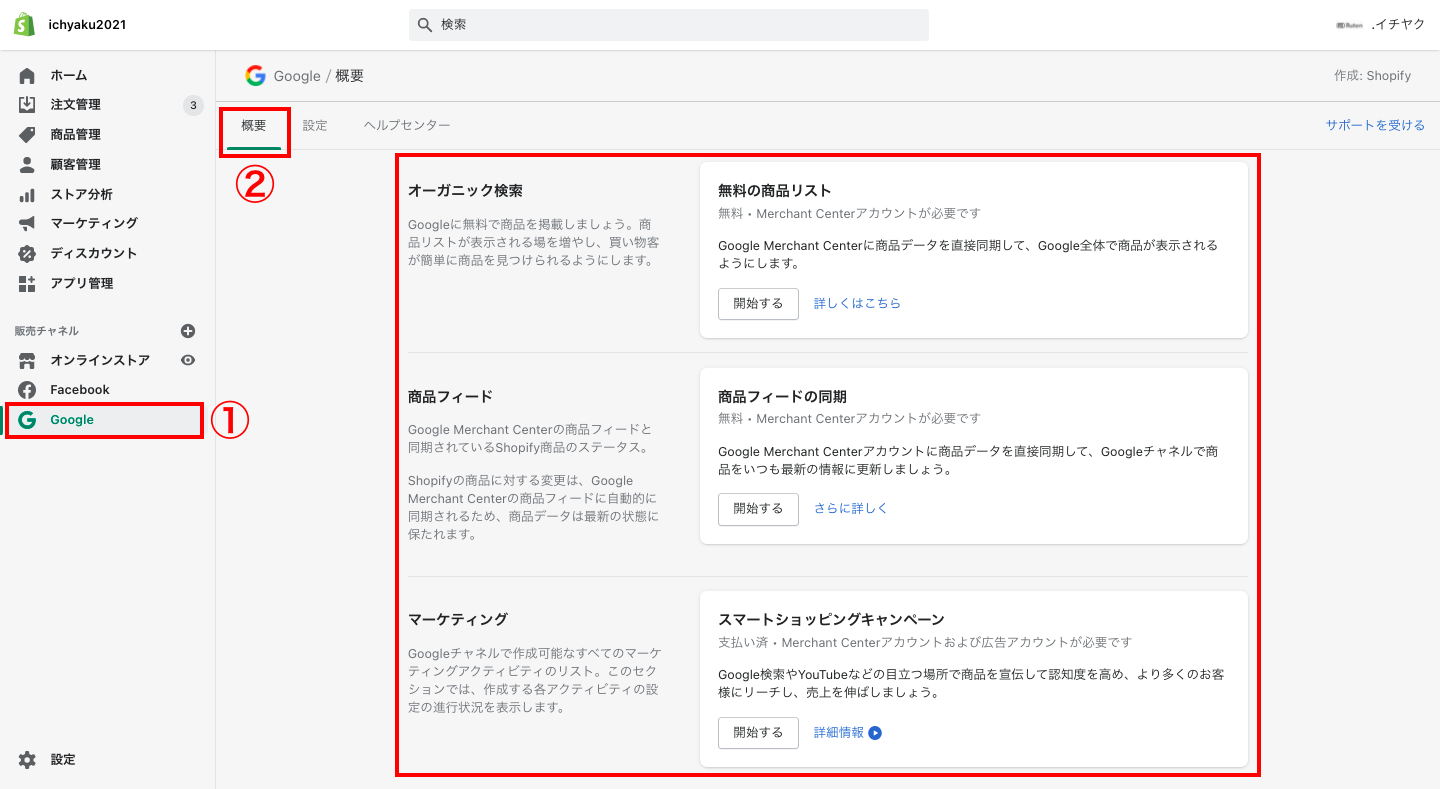
Task: Click the マーケティング megaphone icon
Action: tap(27, 224)
